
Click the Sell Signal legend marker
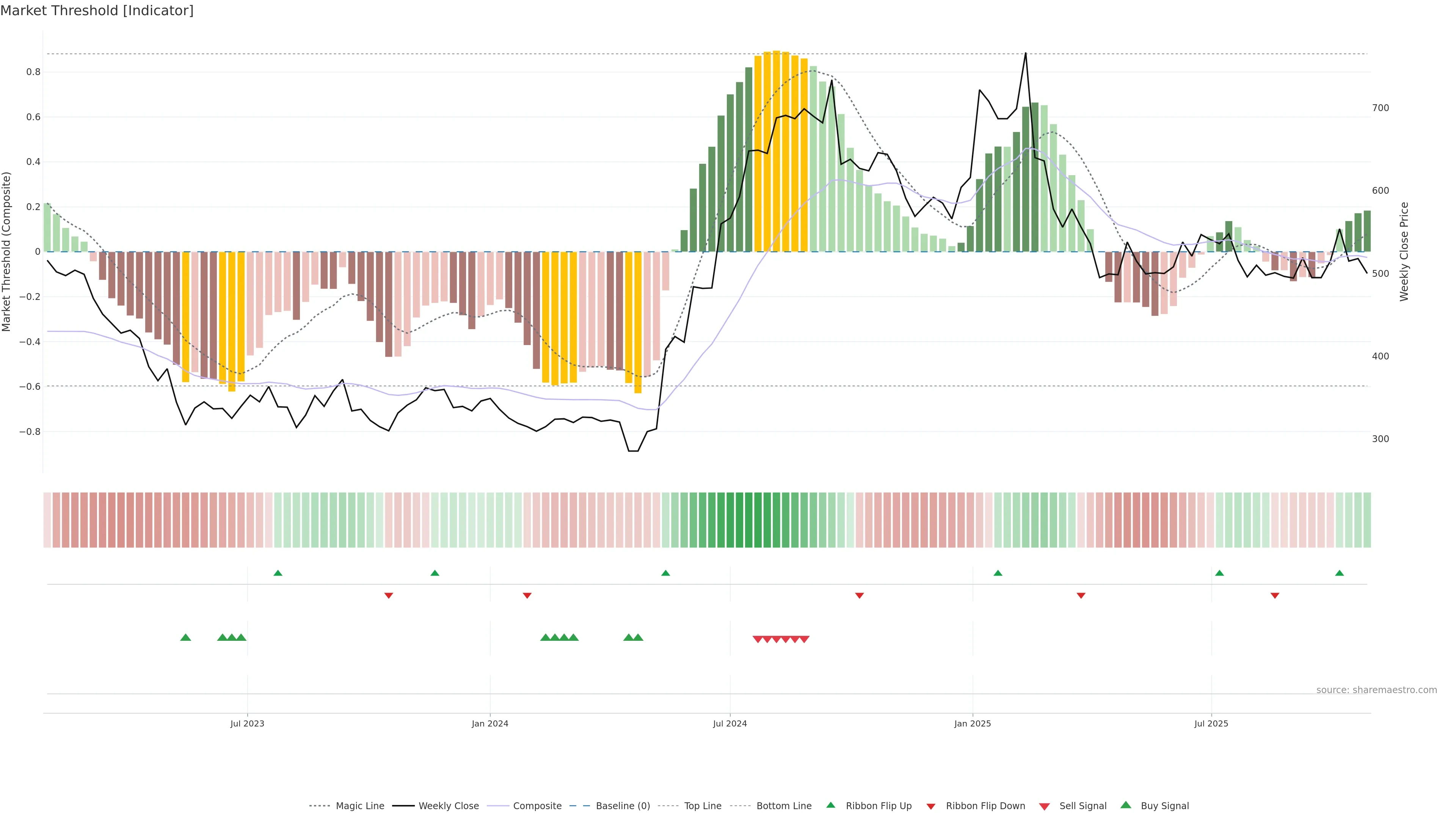1045,806
